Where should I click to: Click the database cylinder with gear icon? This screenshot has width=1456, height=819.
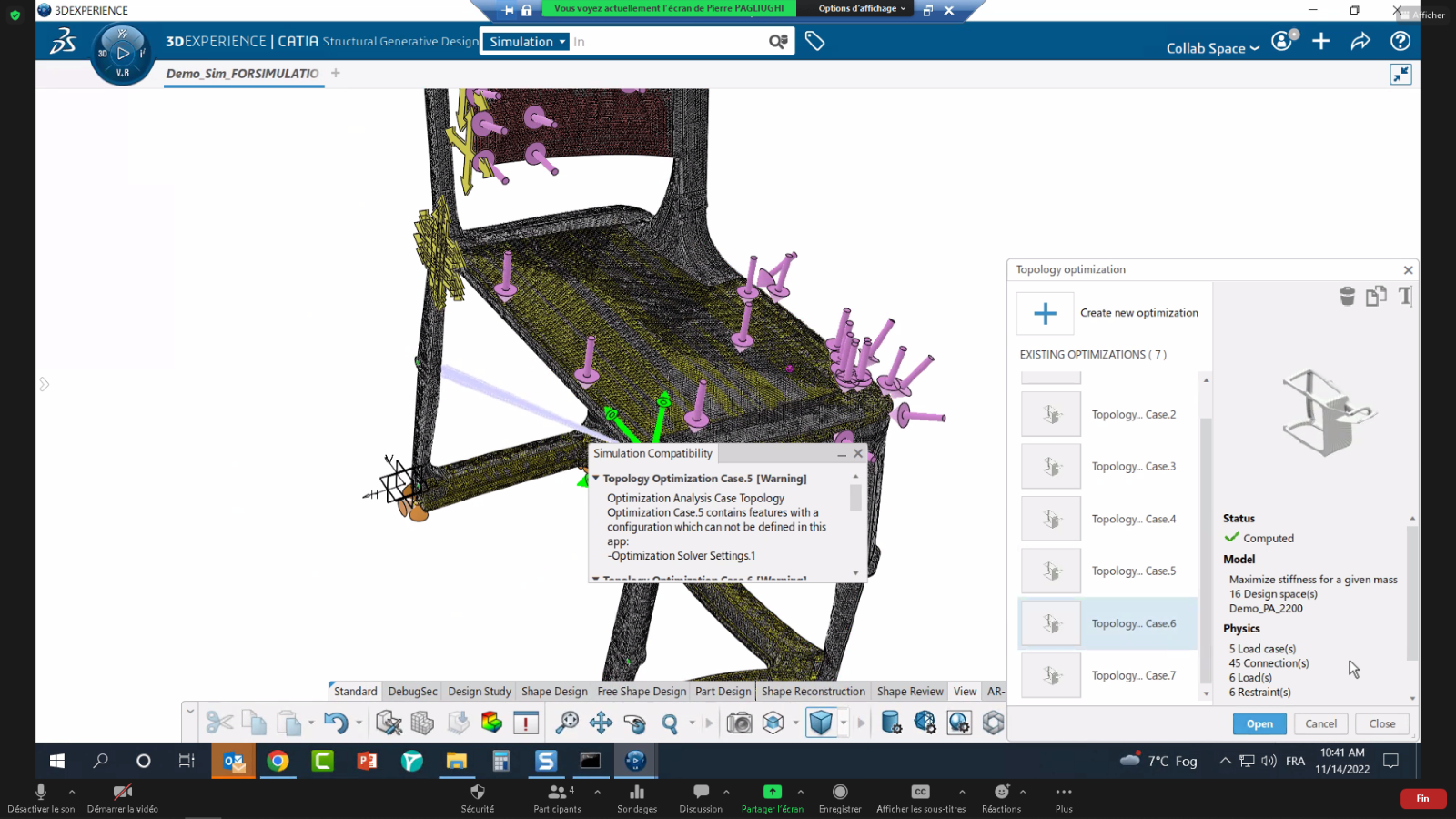(891, 723)
